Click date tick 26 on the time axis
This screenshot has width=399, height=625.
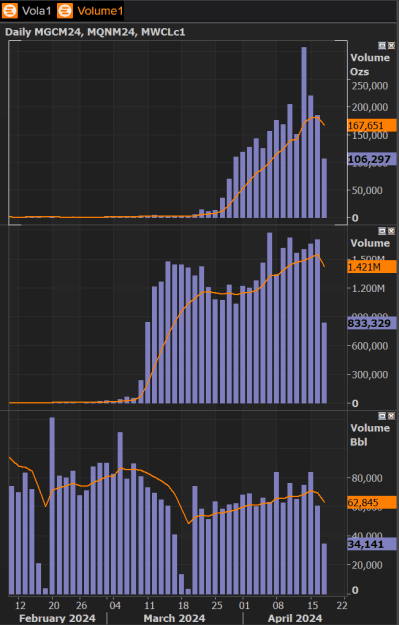coord(81,605)
